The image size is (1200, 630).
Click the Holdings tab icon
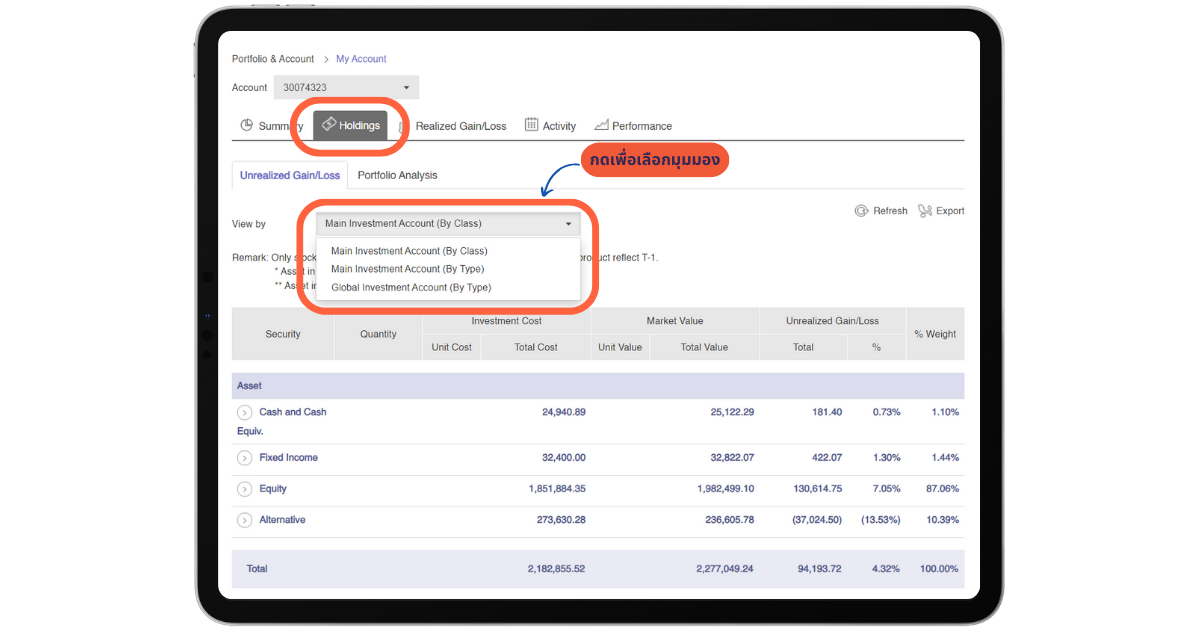[328, 125]
